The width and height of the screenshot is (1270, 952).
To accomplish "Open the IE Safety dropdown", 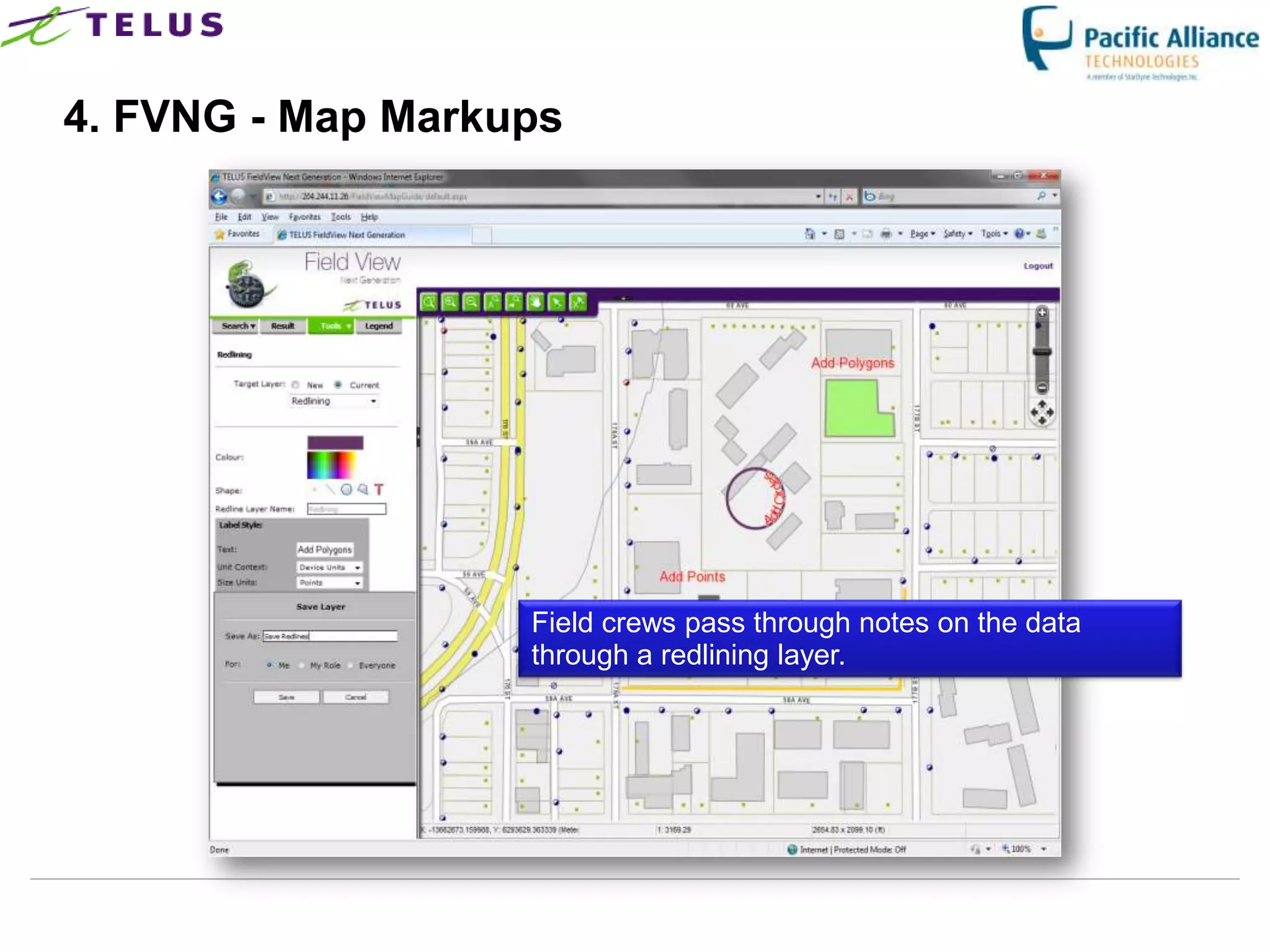I will point(958,234).
